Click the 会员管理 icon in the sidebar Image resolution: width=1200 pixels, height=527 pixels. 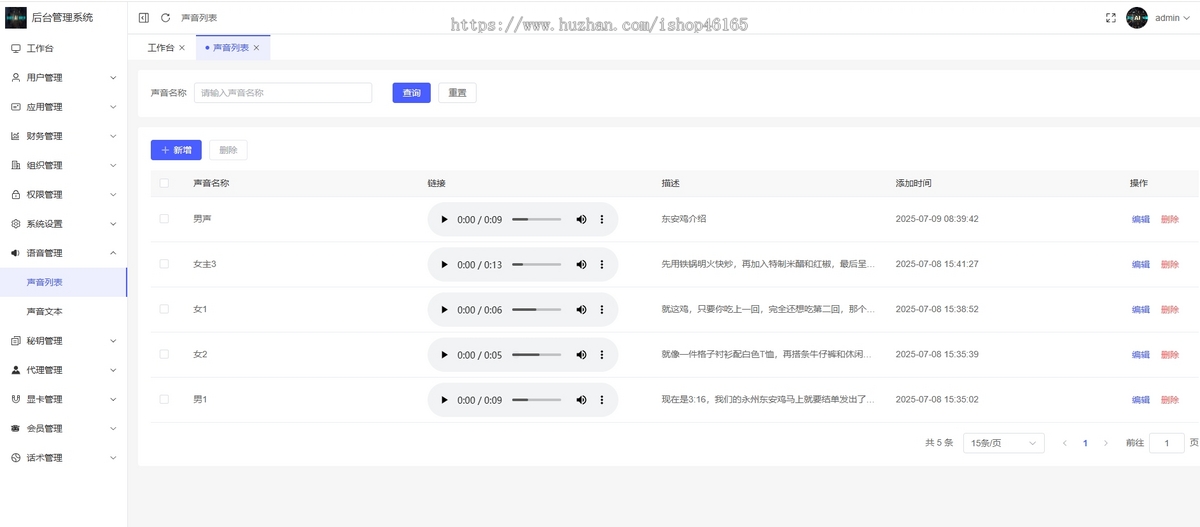pos(15,429)
